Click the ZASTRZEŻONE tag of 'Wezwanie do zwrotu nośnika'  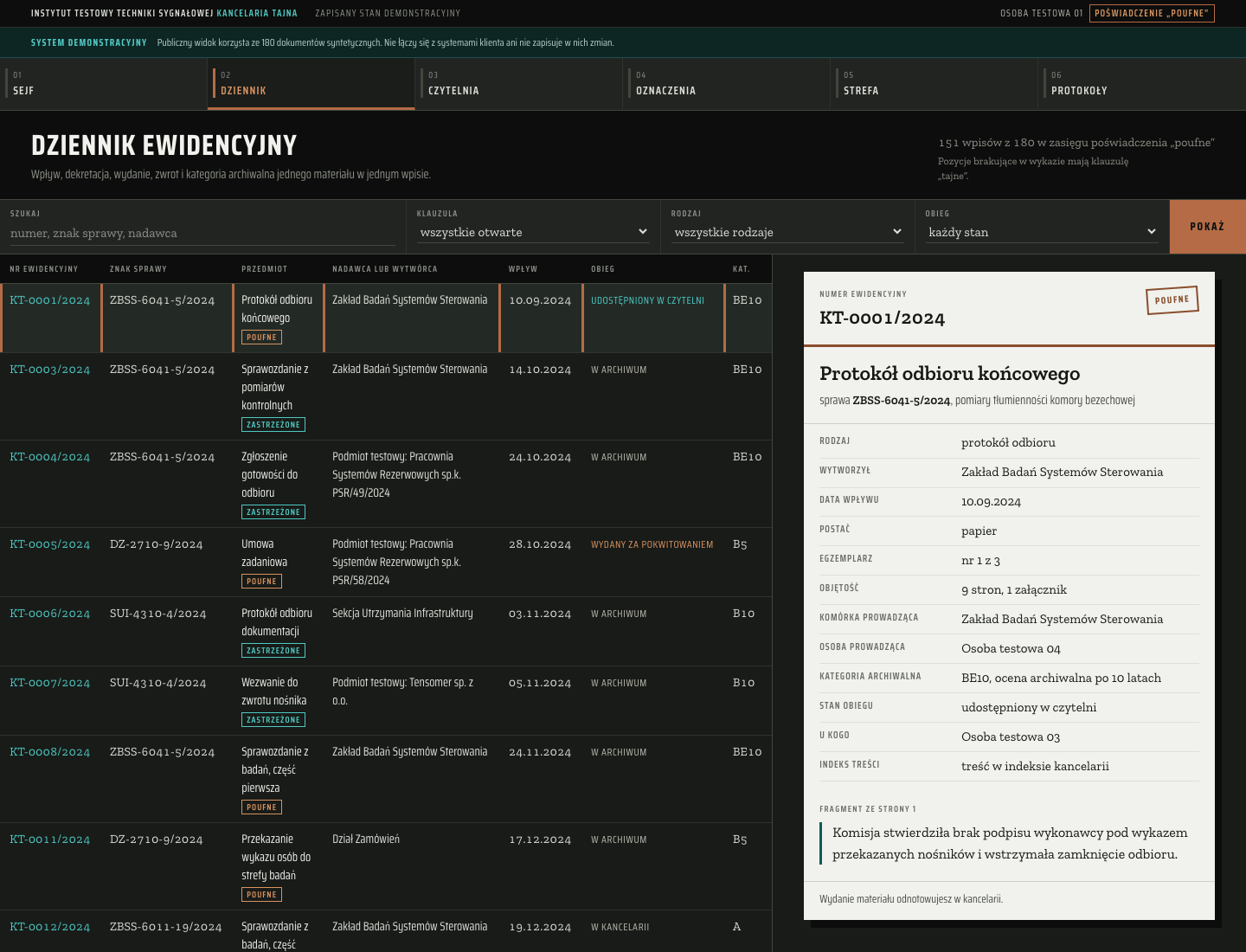[x=273, y=720]
